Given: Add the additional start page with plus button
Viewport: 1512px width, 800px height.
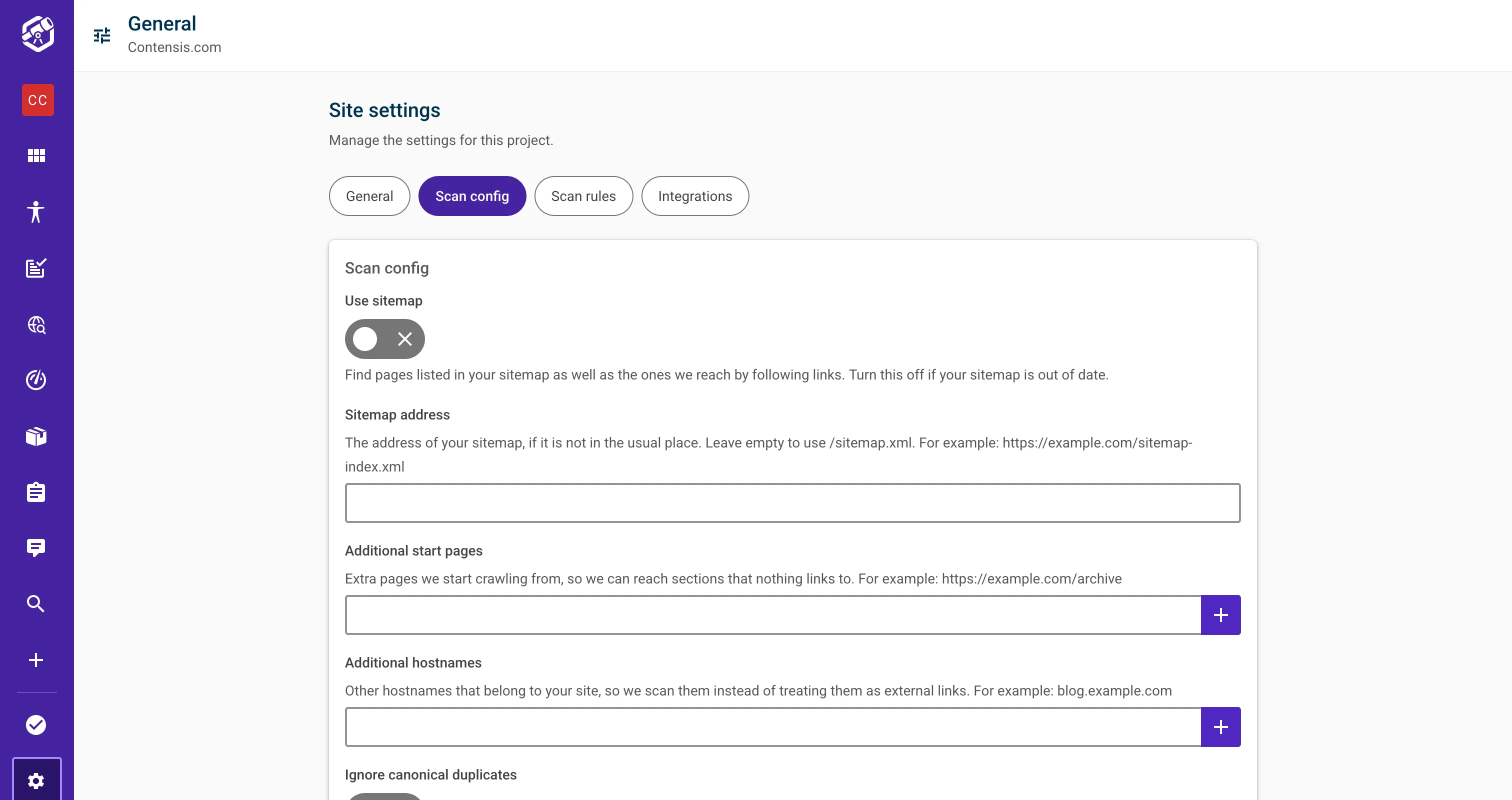Looking at the screenshot, I should (1221, 614).
